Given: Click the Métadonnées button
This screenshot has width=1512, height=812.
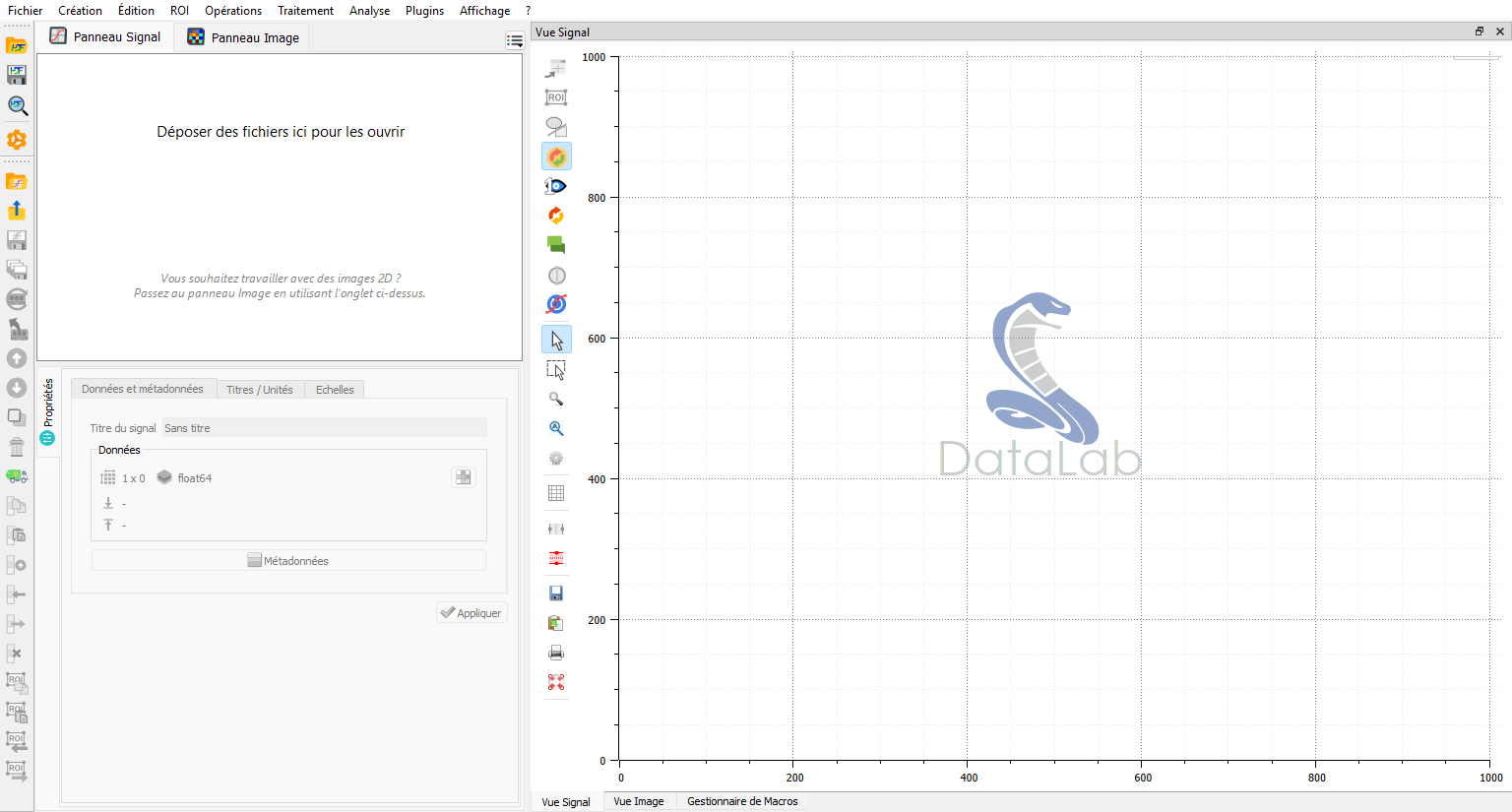Looking at the screenshot, I should coord(288,560).
